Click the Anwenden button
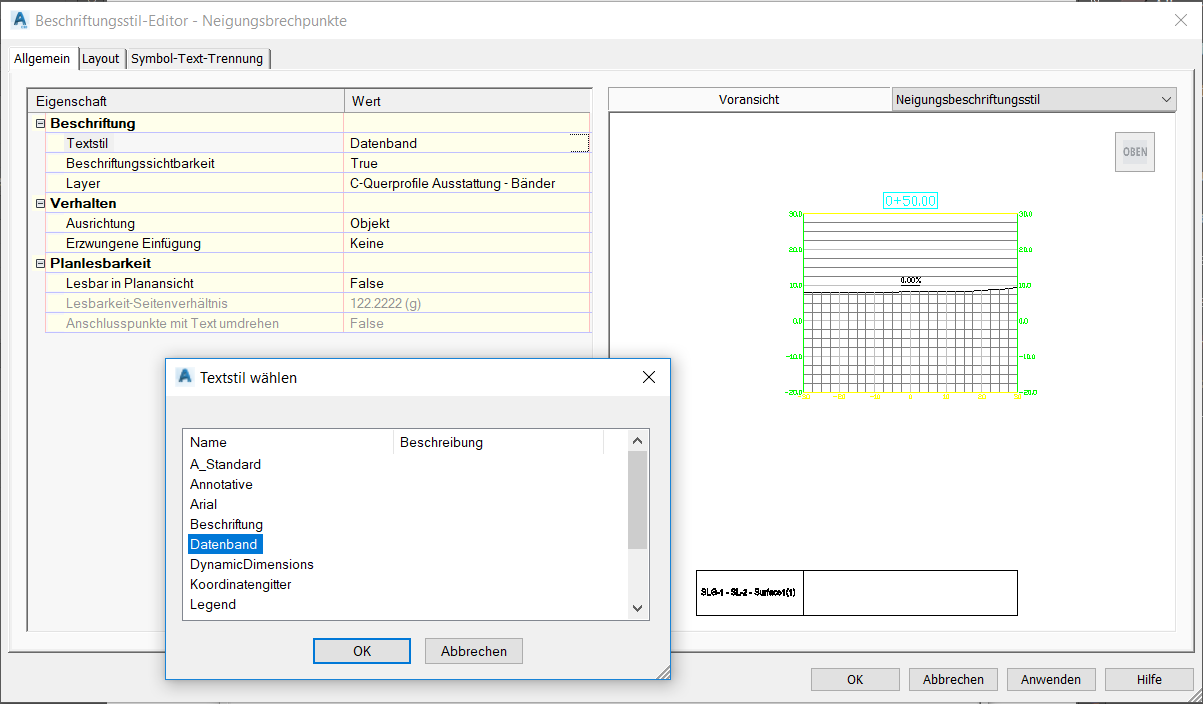The width and height of the screenshot is (1203, 704). [x=1050, y=679]
